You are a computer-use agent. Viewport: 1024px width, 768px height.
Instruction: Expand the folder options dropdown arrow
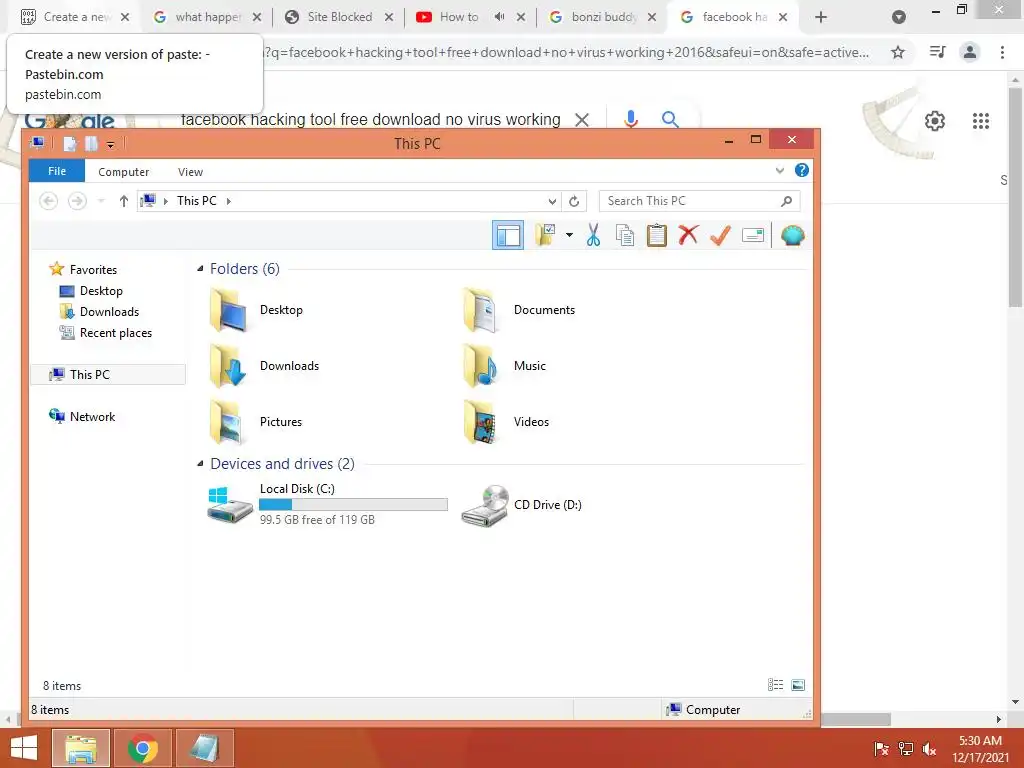click(569, 235)
